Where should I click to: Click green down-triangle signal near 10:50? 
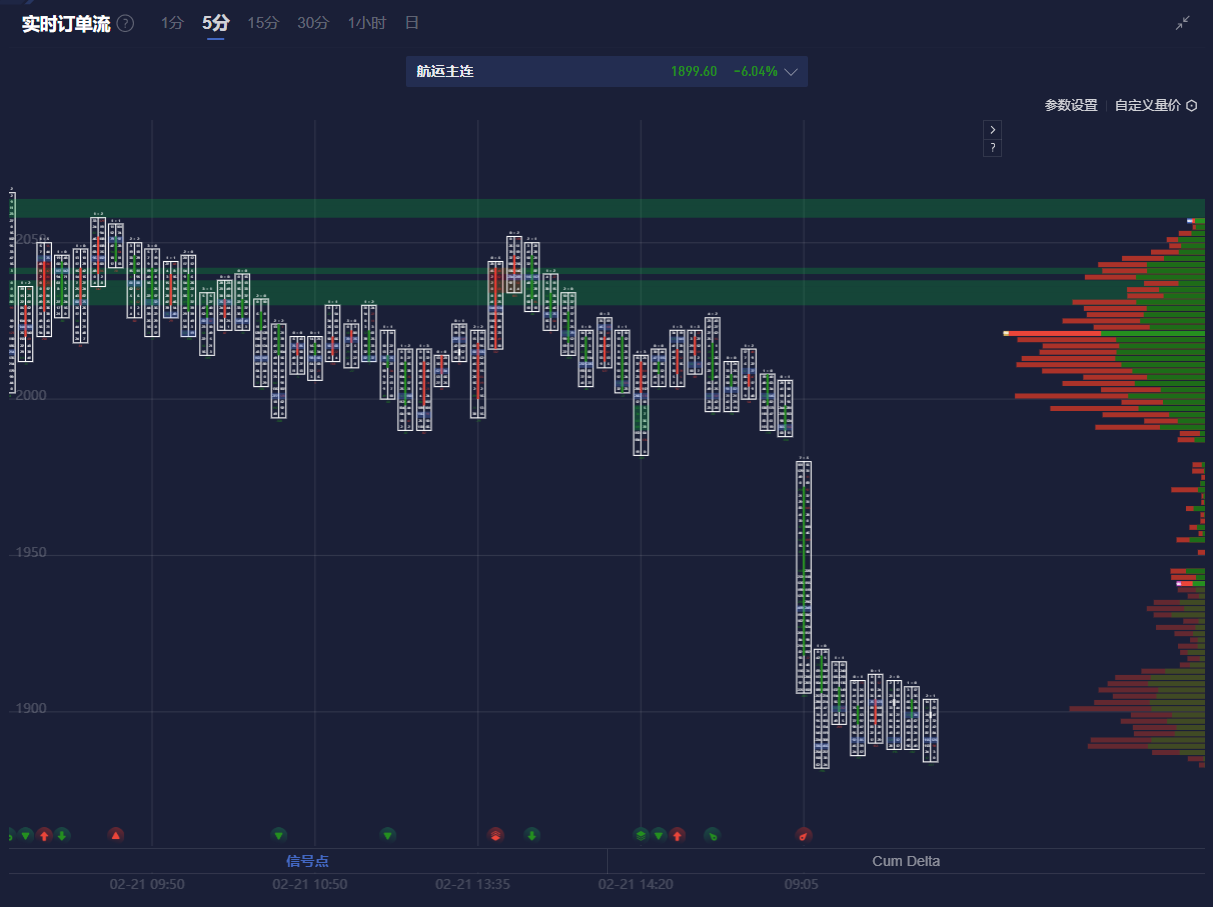[279, 834]
